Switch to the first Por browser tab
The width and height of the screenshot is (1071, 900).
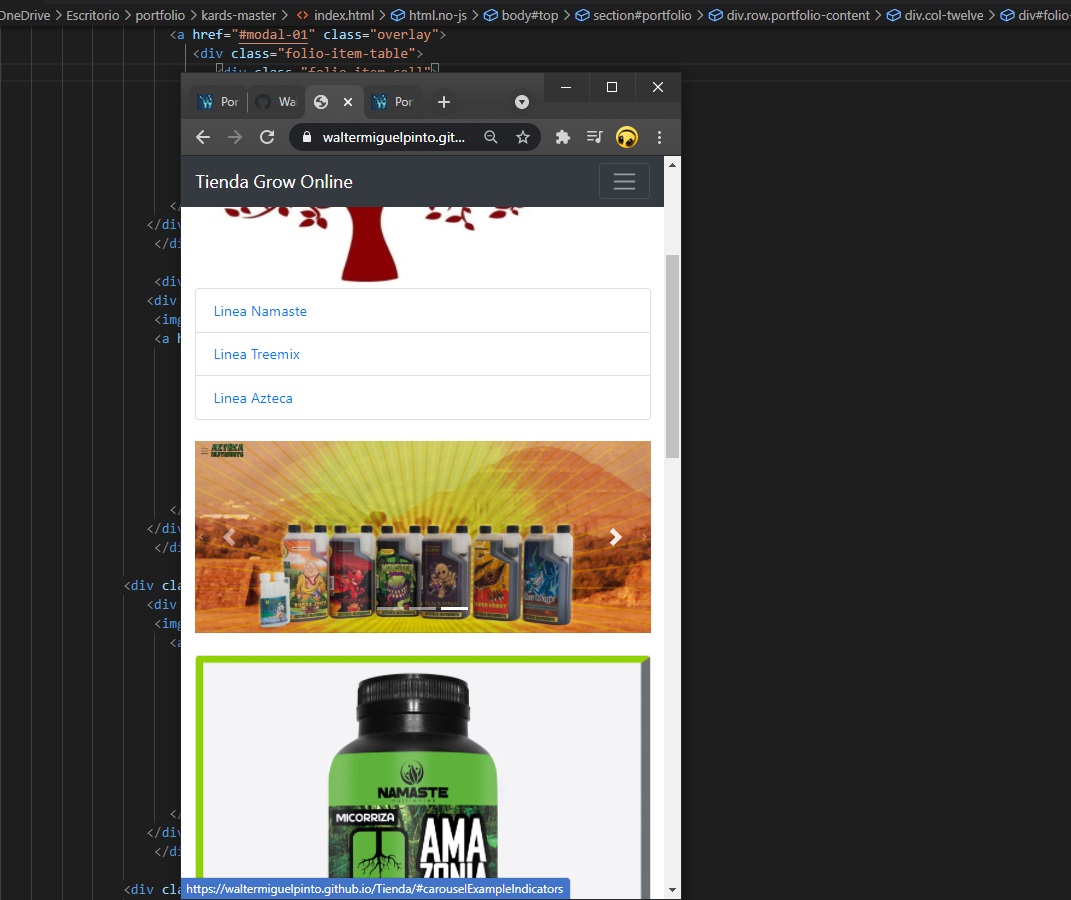pyautogui.click(x=218, y=102)
